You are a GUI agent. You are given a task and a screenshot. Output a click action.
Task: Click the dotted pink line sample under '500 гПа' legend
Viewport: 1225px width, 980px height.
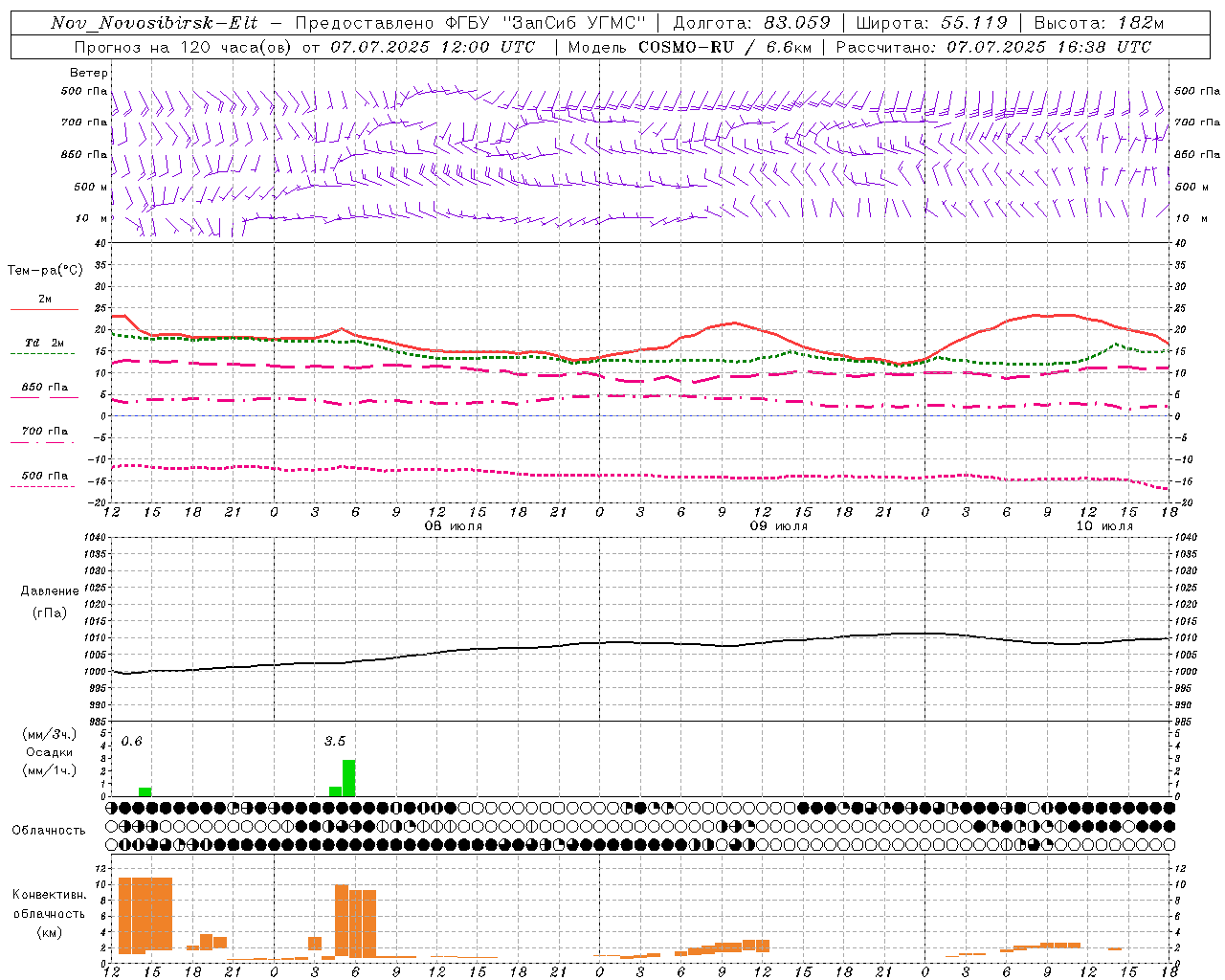click(42, 487)
